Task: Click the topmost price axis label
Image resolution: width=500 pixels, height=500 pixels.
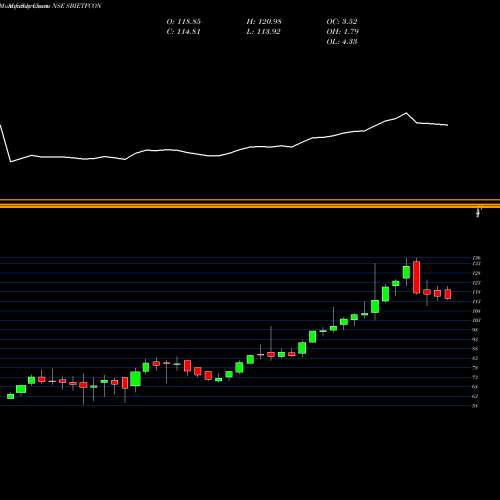Action: (x=477, y=258)
